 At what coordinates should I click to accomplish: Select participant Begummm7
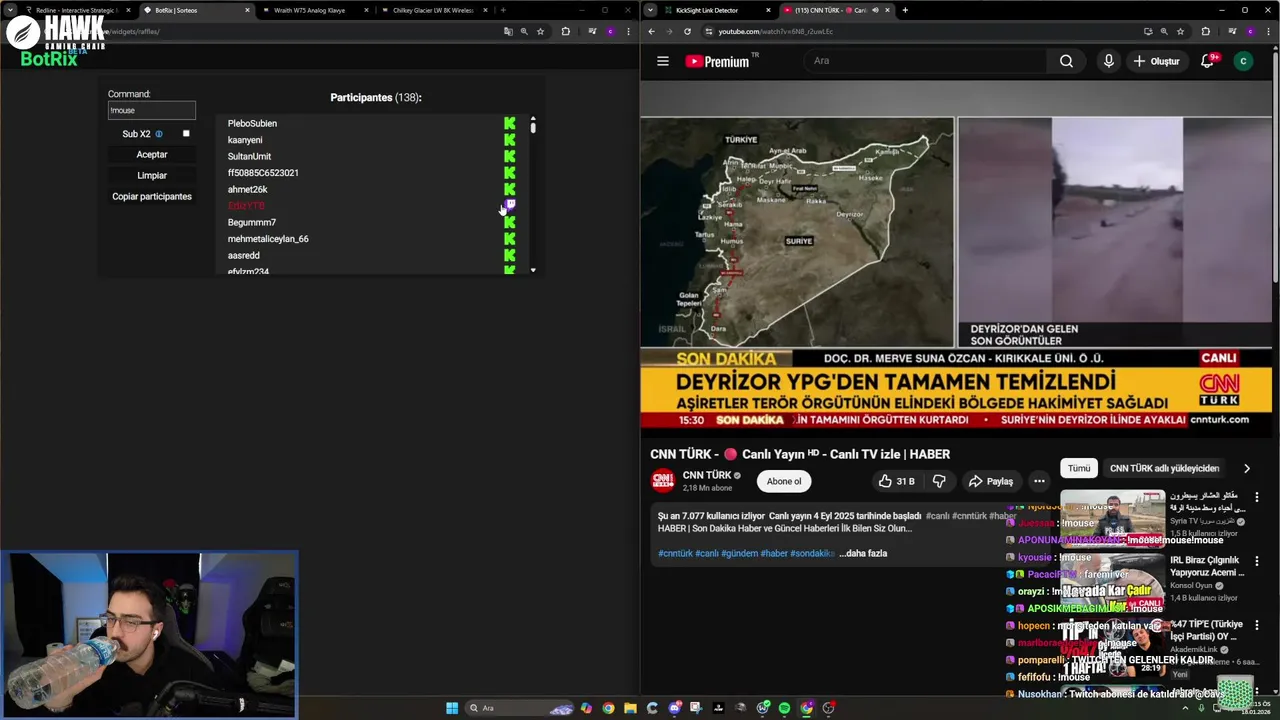pos(252,222)
